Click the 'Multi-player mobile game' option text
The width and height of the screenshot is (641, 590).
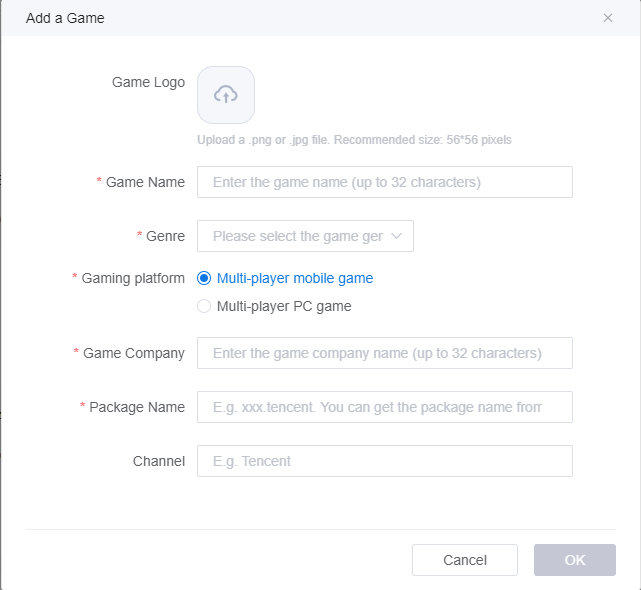(x=294, y=278)
